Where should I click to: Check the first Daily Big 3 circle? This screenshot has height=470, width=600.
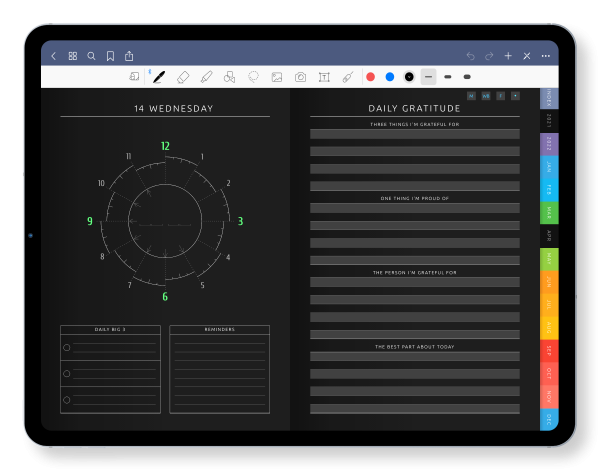(x=67, y=347)
